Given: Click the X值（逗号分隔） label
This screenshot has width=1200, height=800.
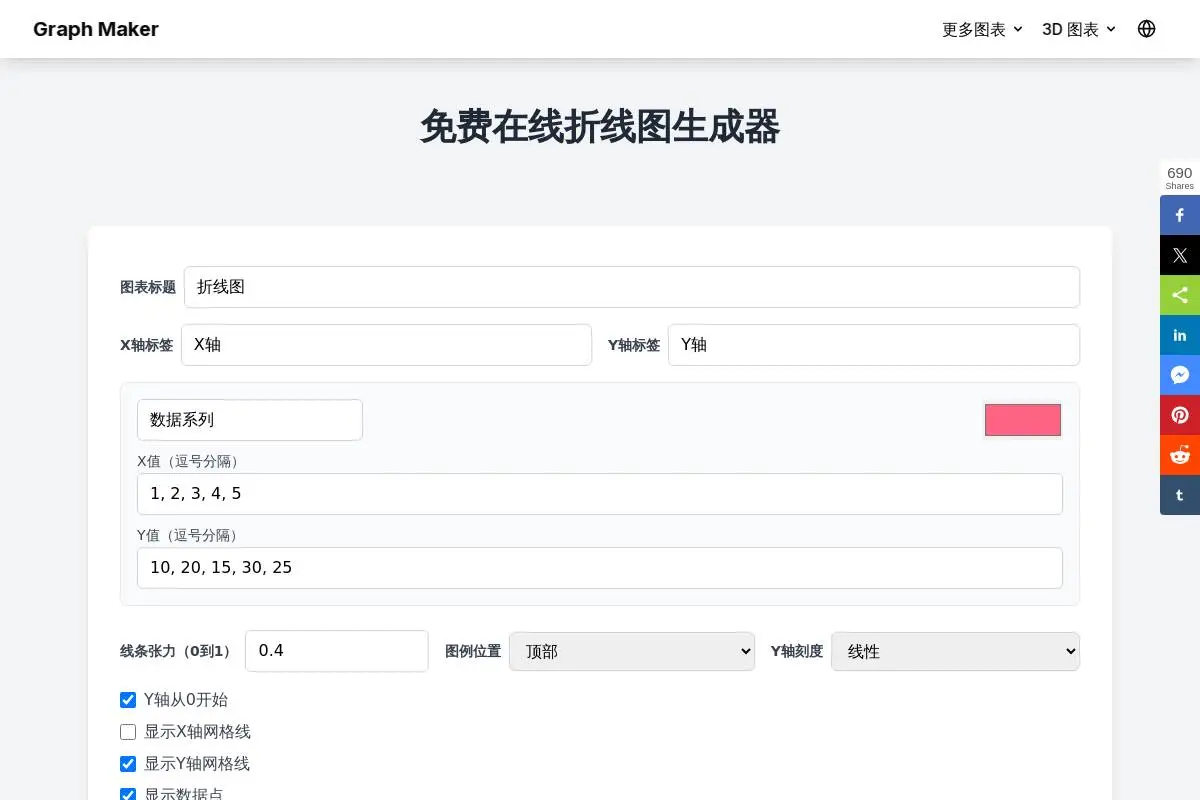Looking at the screenshot, I should coord(189,461).
